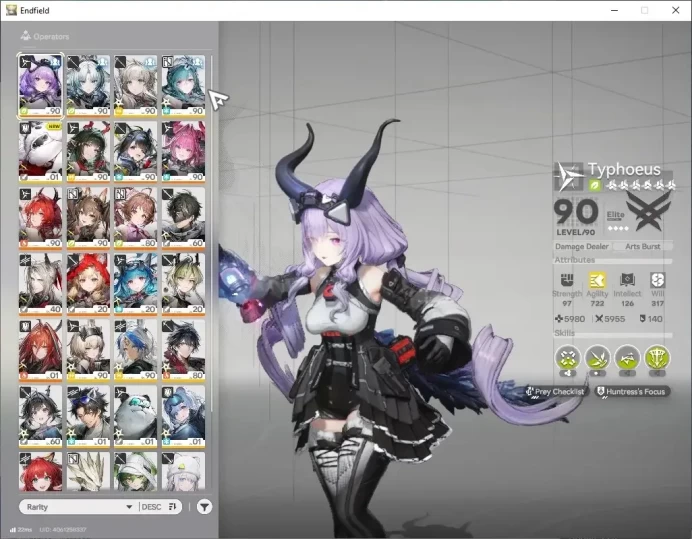This screenshot has width=692, height=539.
Task: Select the long red-haired level 01 operator card
Action: click(41, 350)
